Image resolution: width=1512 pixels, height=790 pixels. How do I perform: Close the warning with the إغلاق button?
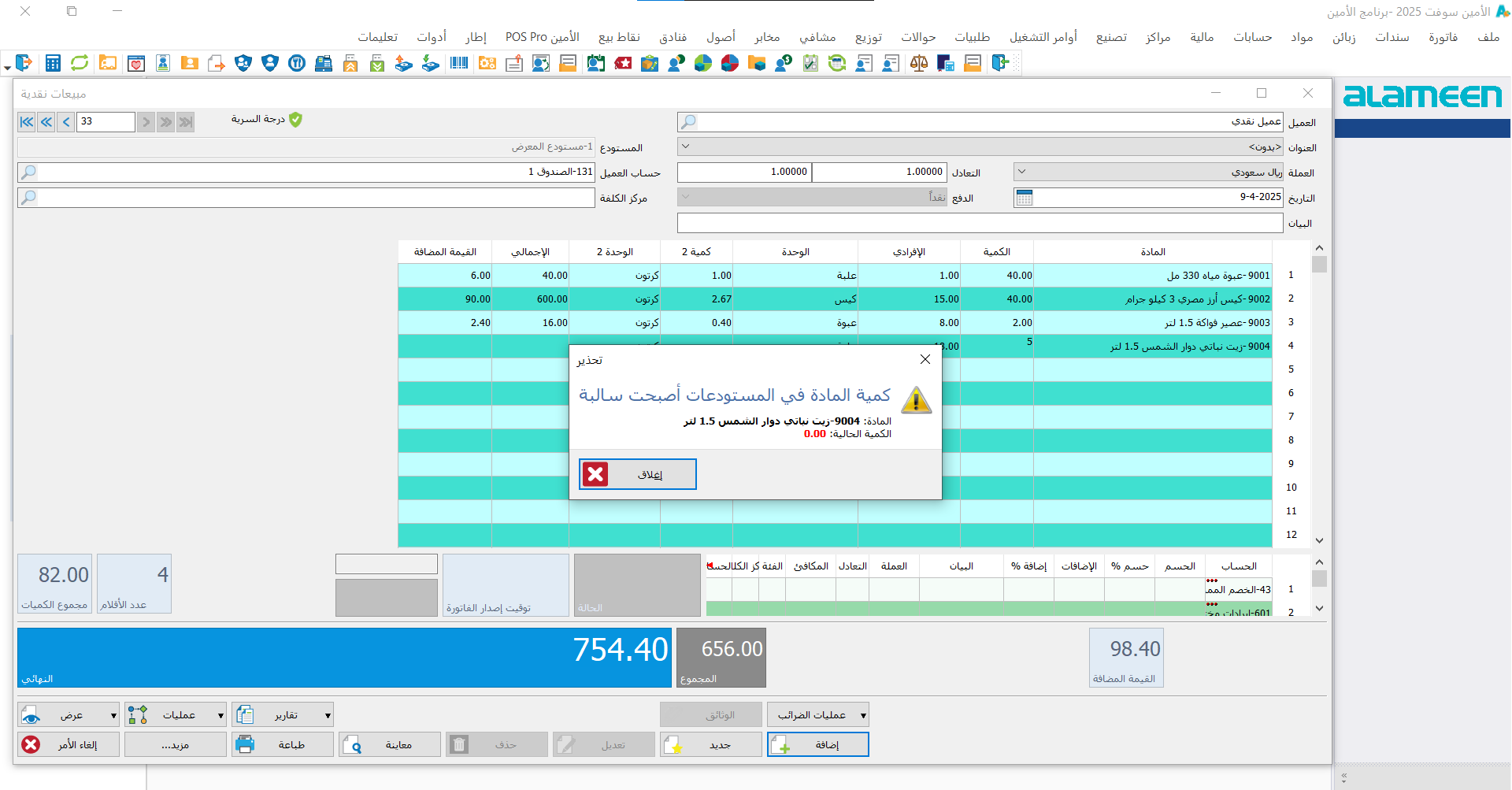638,474
